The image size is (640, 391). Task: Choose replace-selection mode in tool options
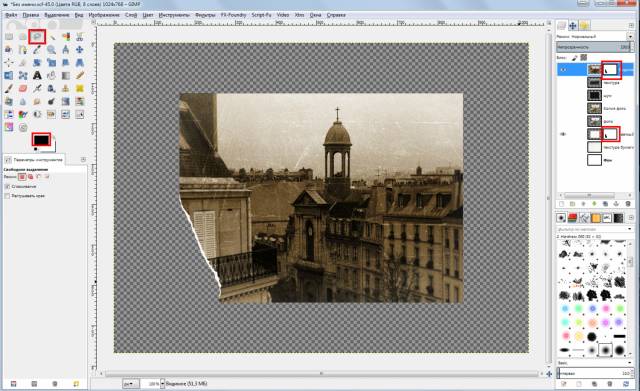pyautogui.click(x=22, y=177)
